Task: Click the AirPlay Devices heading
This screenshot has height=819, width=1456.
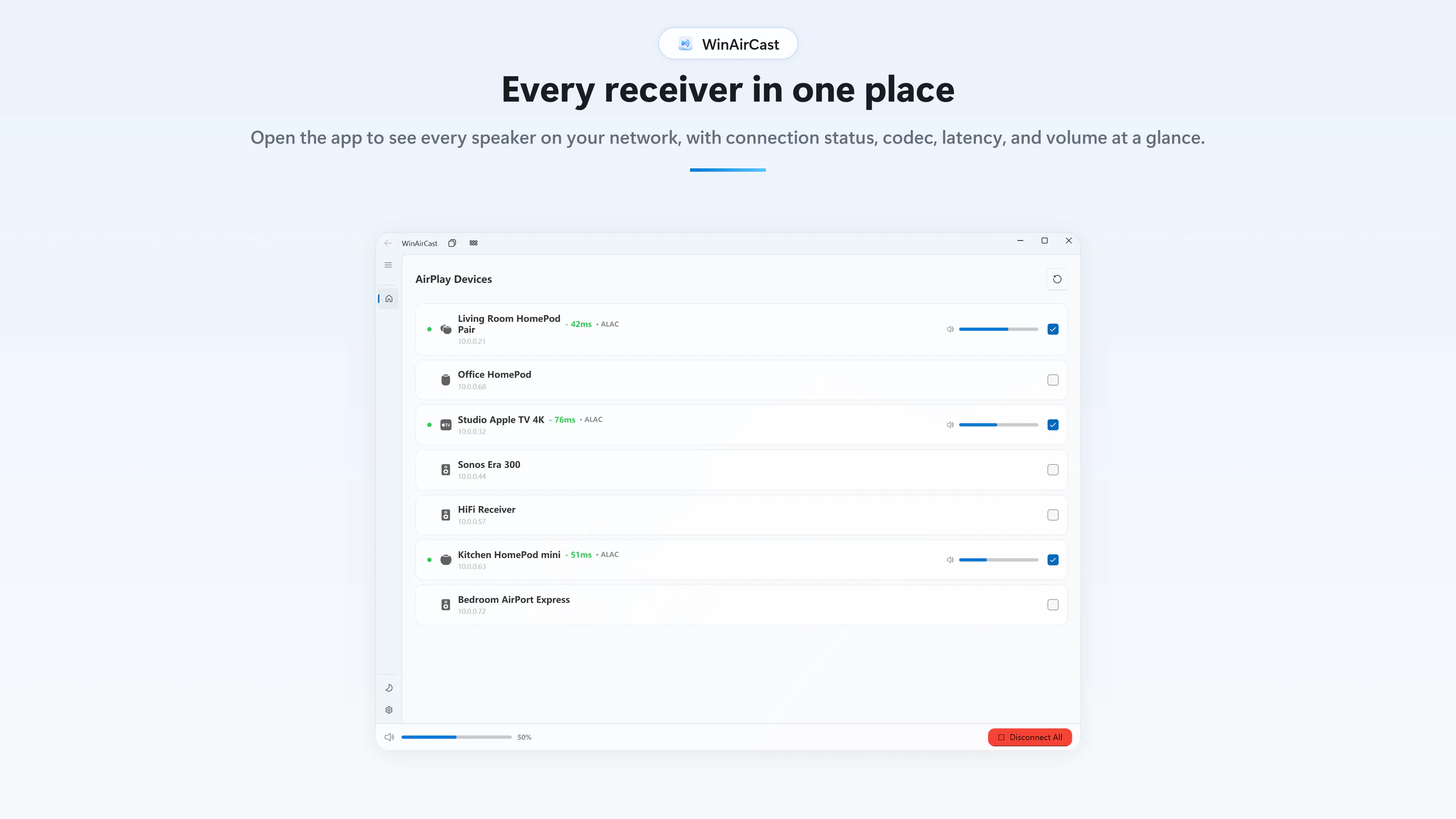Action: [453, 279]
